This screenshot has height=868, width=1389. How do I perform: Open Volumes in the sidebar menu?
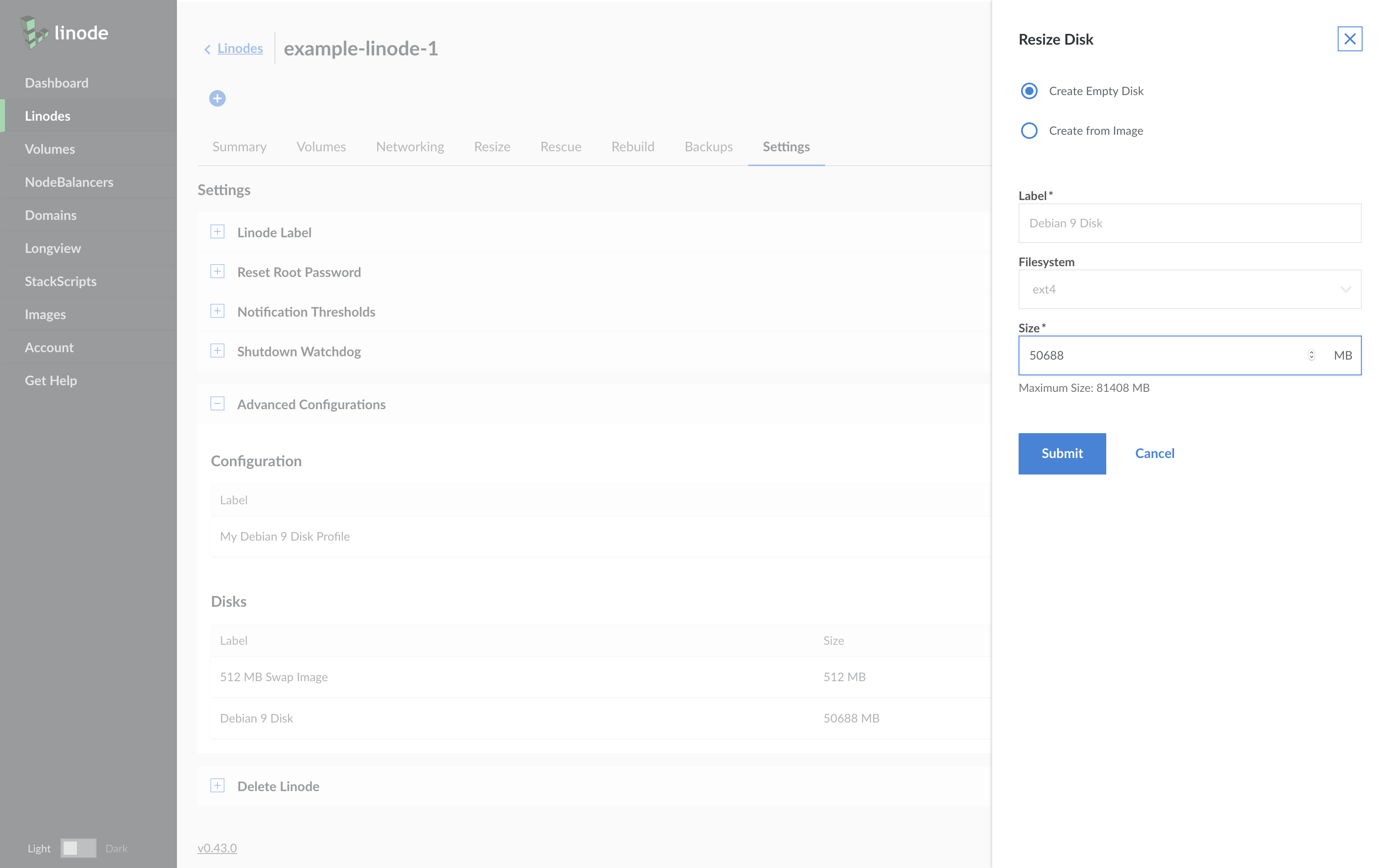point(50,149)
